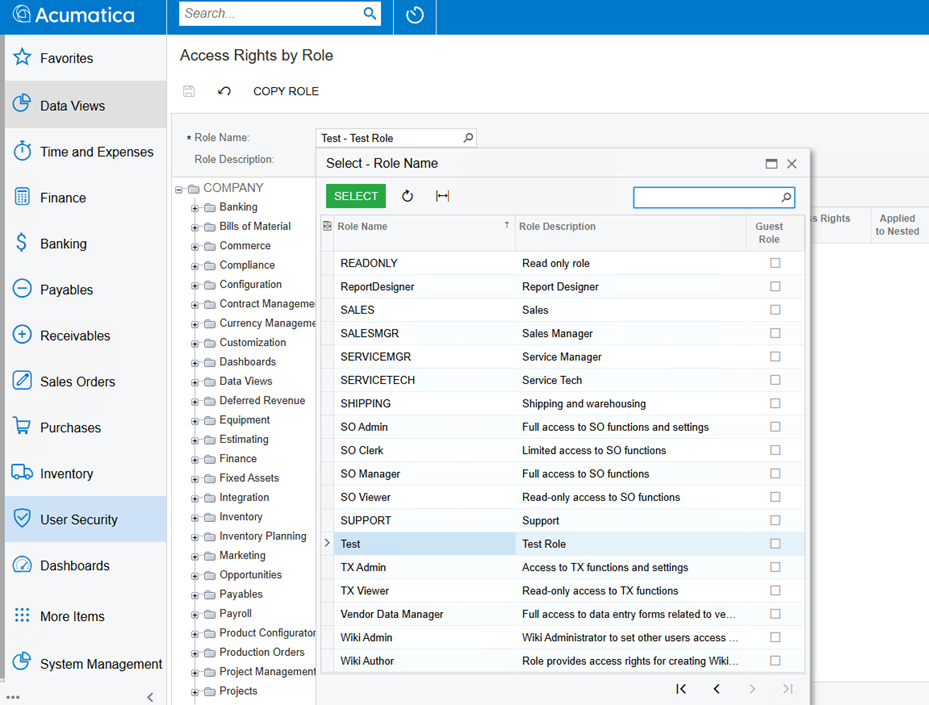Select the SO Manager role row

[562, 473]
